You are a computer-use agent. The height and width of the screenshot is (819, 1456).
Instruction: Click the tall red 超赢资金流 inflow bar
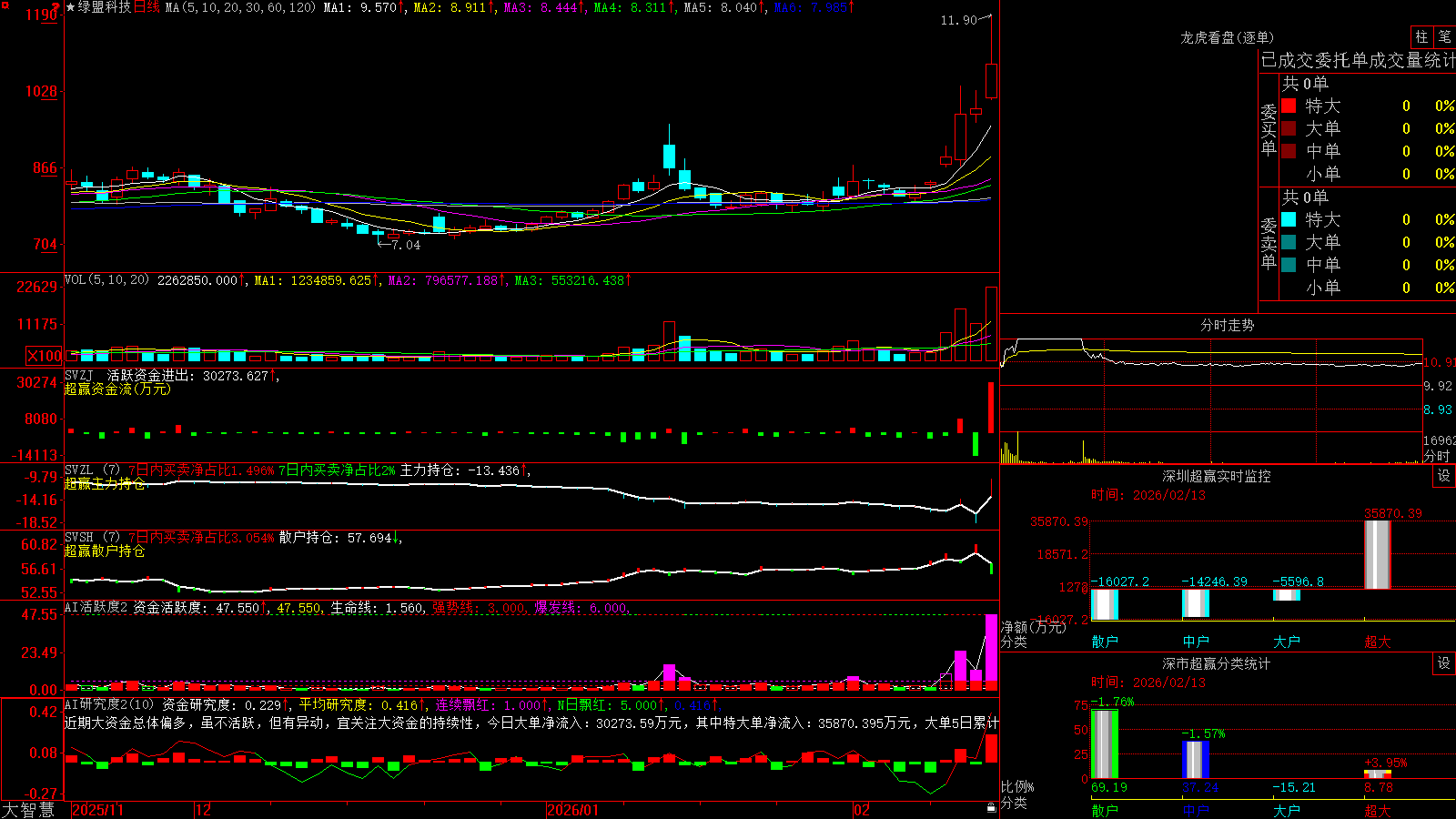(991, 408)
